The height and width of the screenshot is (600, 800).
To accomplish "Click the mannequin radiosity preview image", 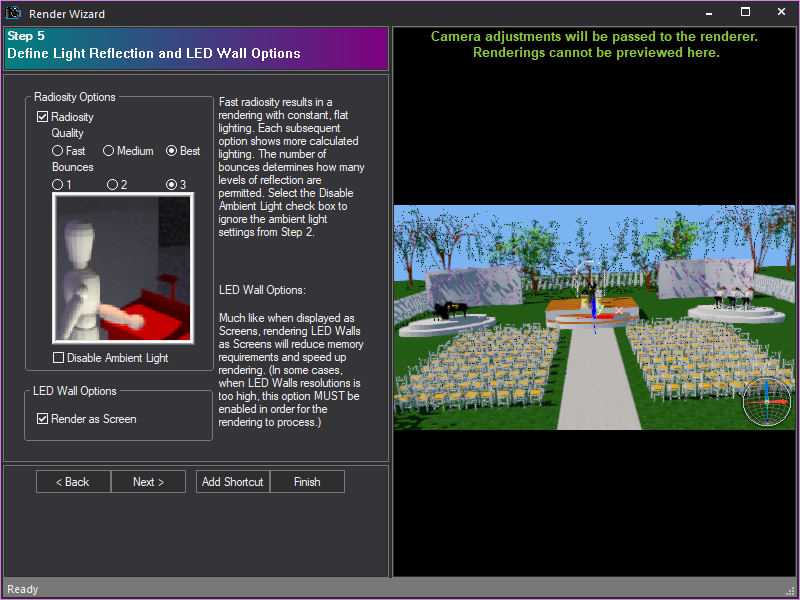I will (x=123, y=266).
